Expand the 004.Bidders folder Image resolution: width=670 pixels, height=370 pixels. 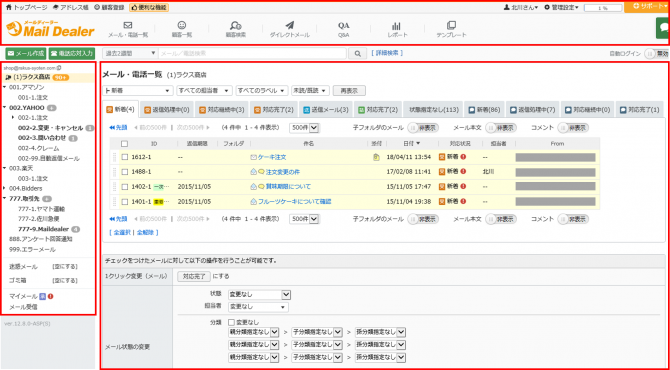coord(4,188)
